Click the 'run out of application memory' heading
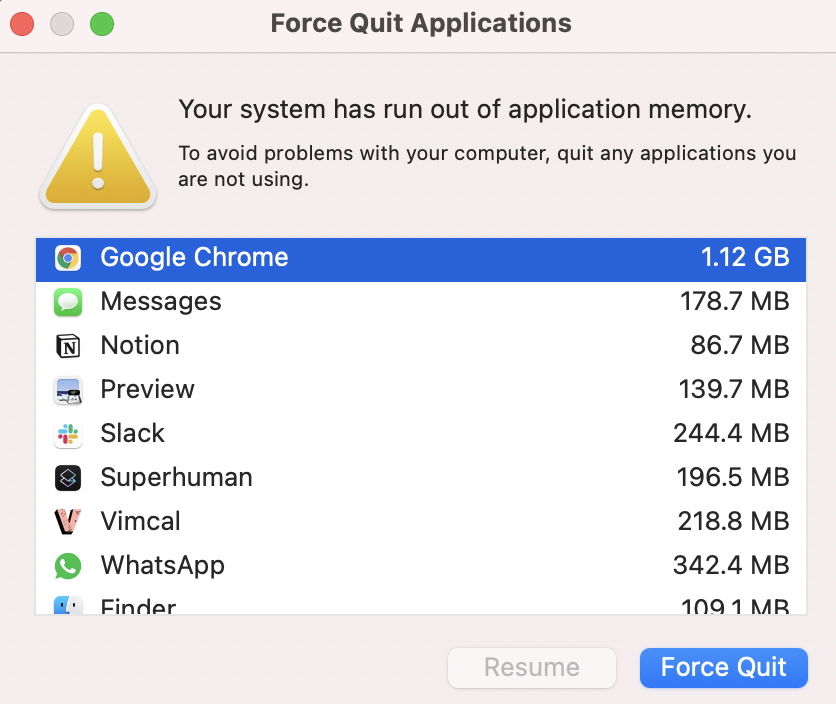 (x=465, y=109)
